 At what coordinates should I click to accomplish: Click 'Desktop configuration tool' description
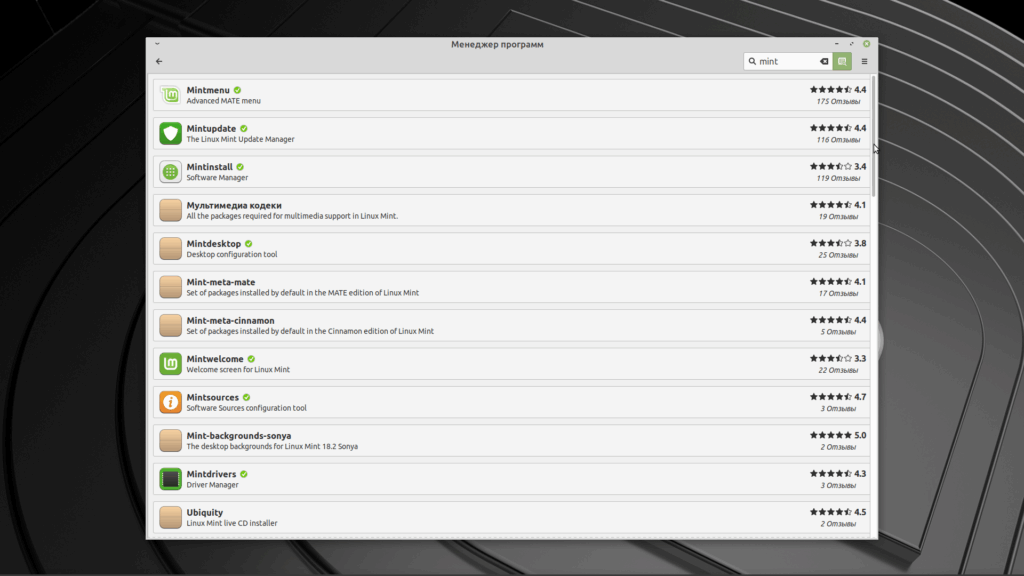[x=232, y=255]
